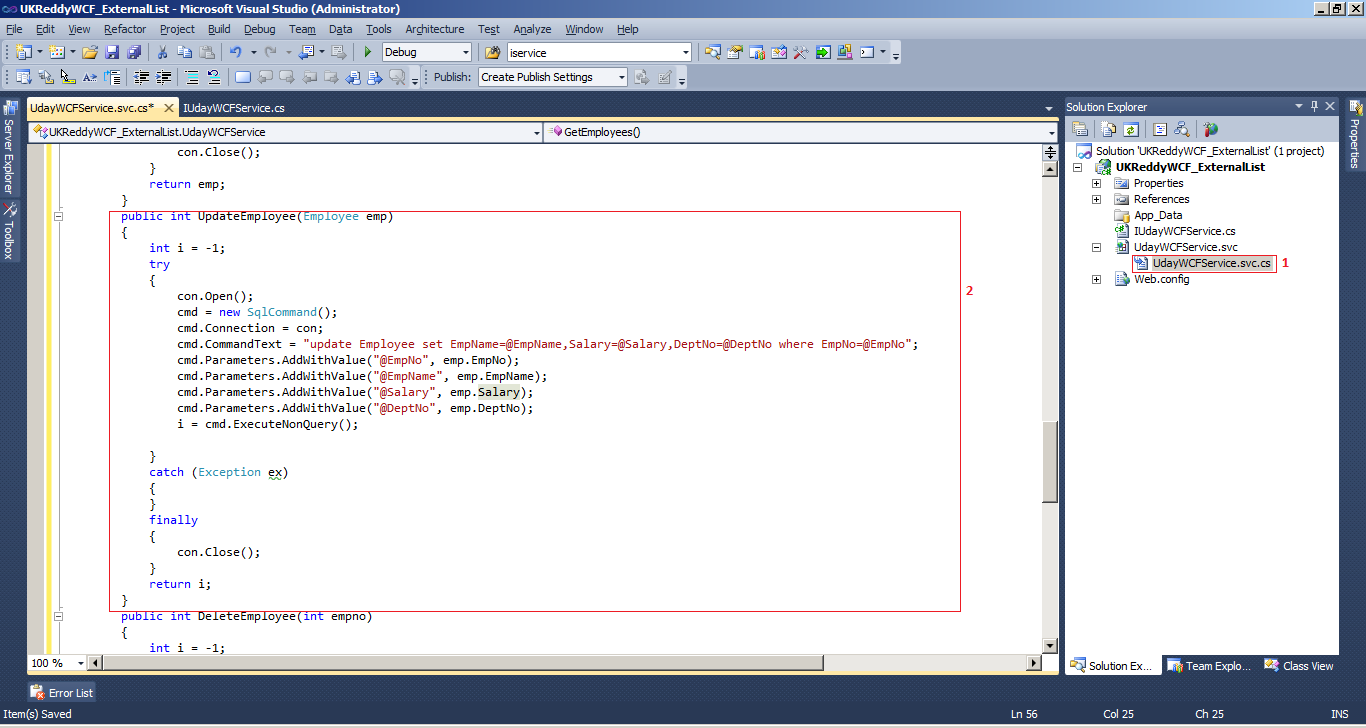Close the UdayWCFService.svc.cs tab
This screenshot has width=1366, height=728.
point(169,107)
